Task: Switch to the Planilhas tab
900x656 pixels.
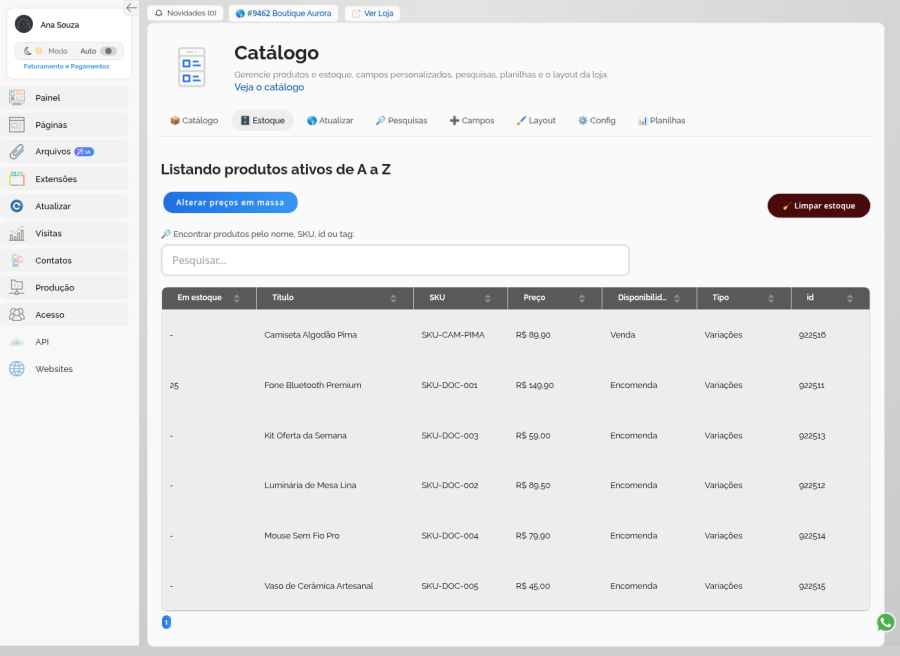Action: coord(661,121)
